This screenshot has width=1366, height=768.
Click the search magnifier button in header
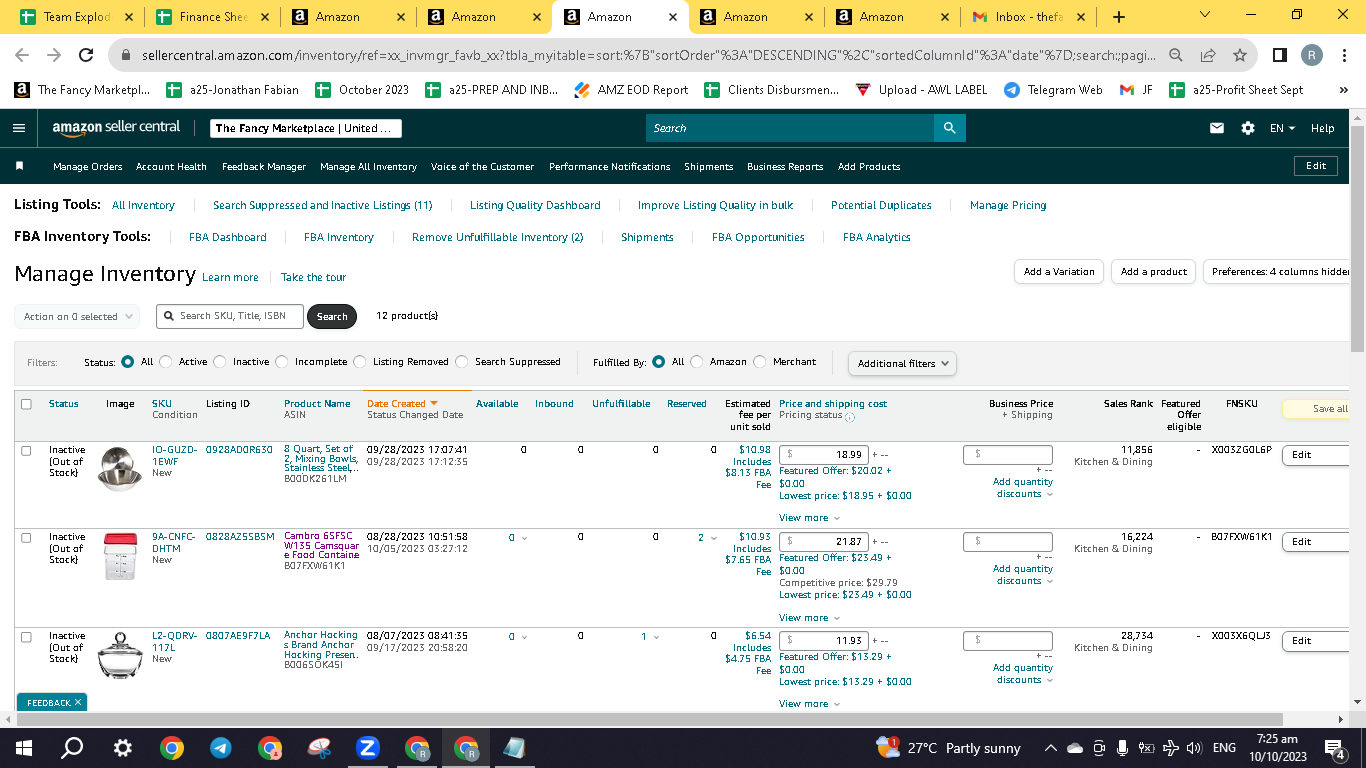pyautogui.click(x=949, y=128)
